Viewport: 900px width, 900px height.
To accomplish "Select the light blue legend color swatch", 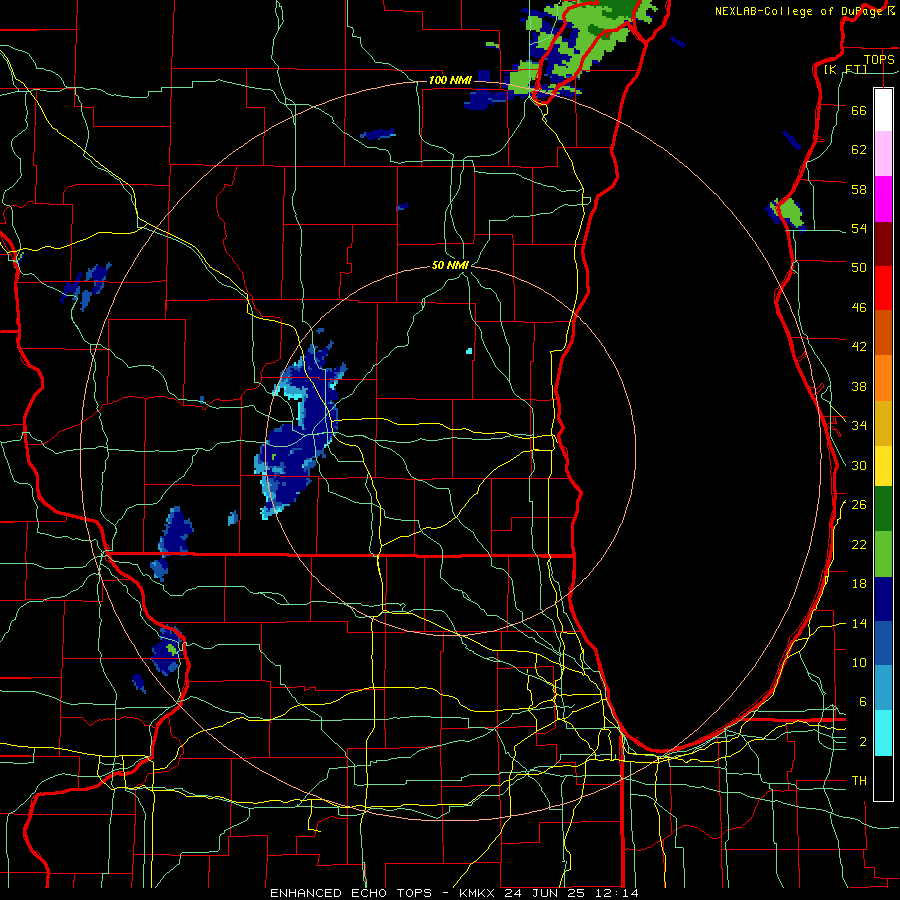I will (883, 688).
